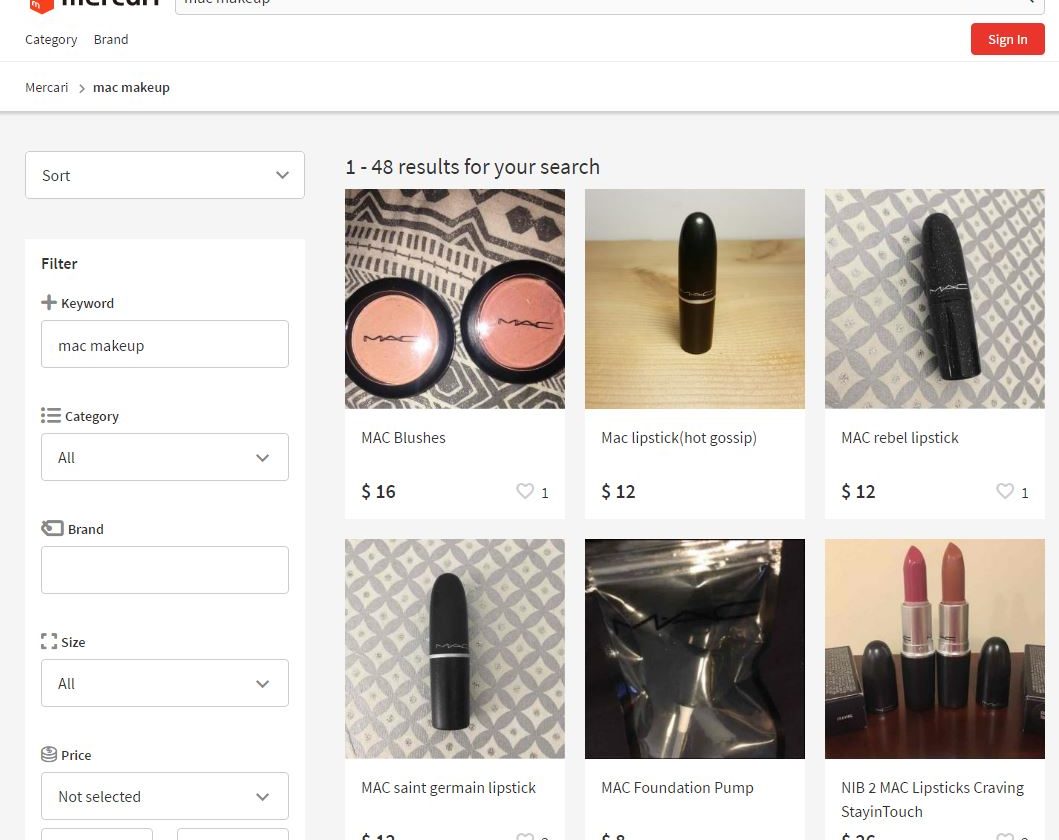Open the MAC Foundation Pump product photo
The width and height of the screenshot is (1059, 840).
(695, 649)
